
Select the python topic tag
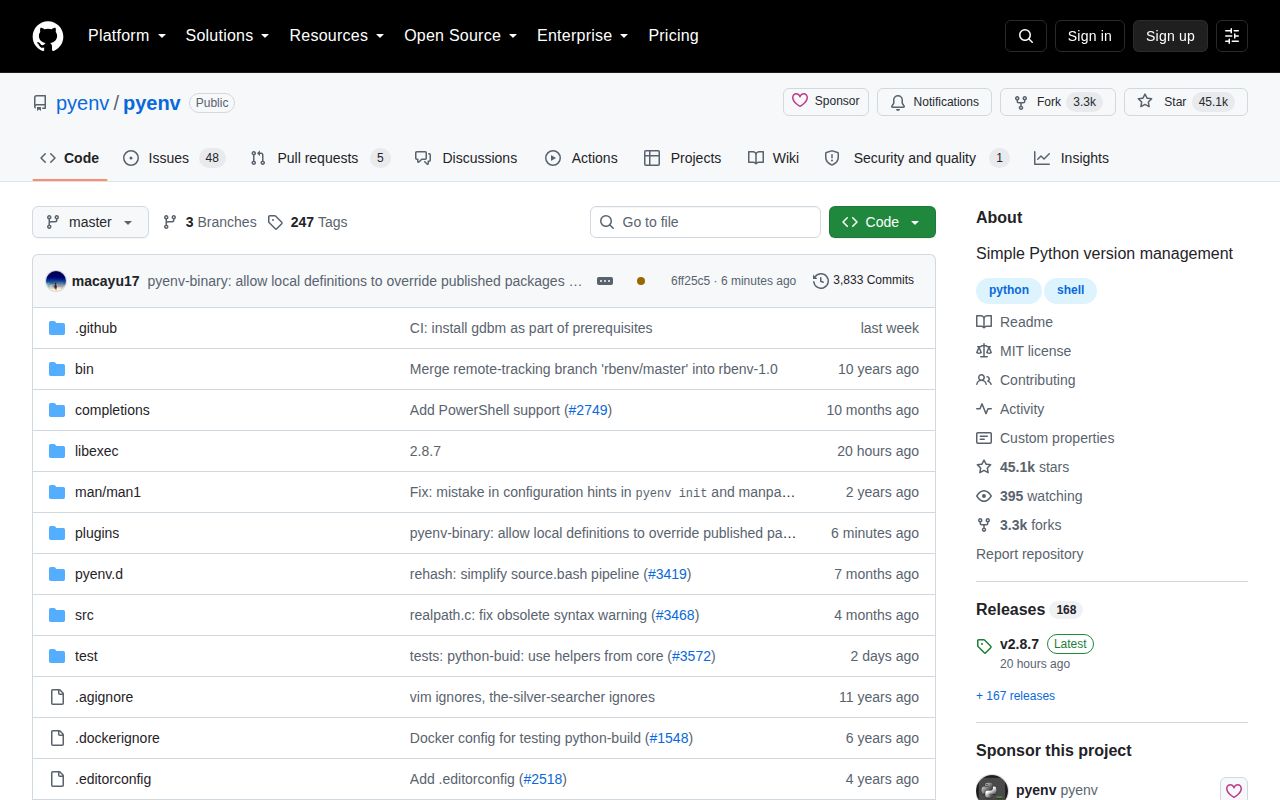1008,290
